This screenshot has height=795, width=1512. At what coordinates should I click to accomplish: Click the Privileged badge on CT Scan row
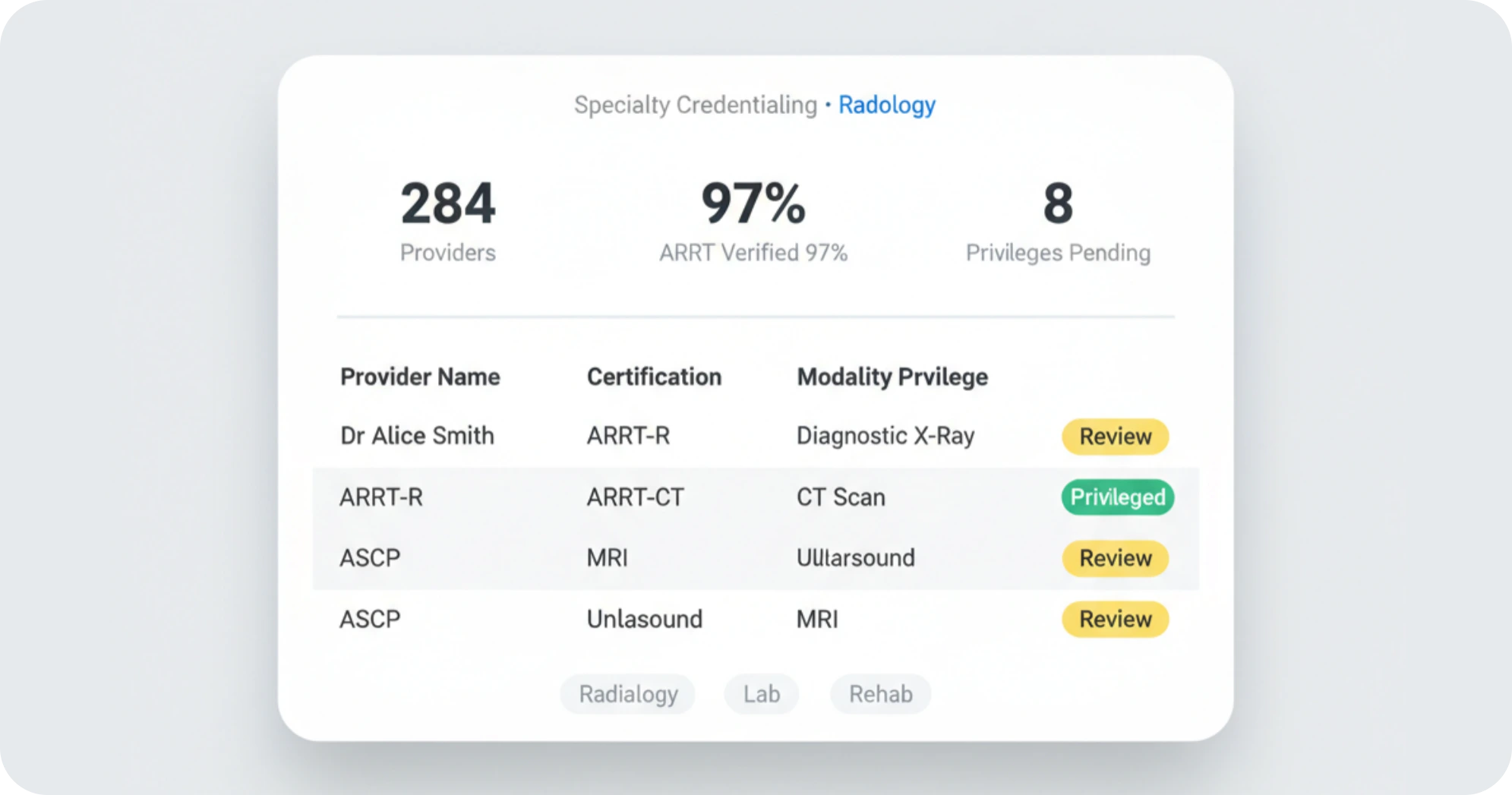click(1117, 497)
